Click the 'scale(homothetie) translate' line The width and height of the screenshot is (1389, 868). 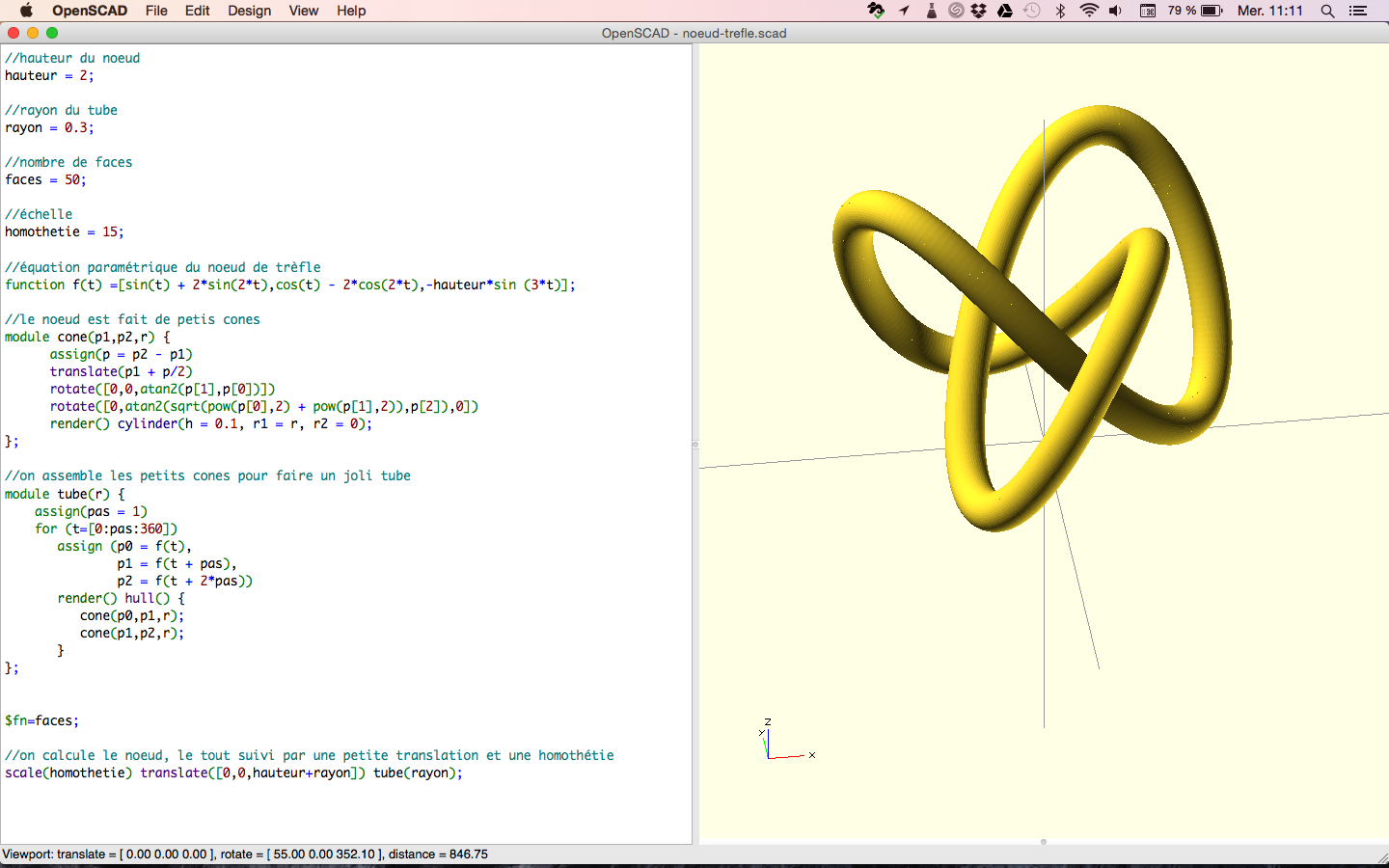[233, 773]
